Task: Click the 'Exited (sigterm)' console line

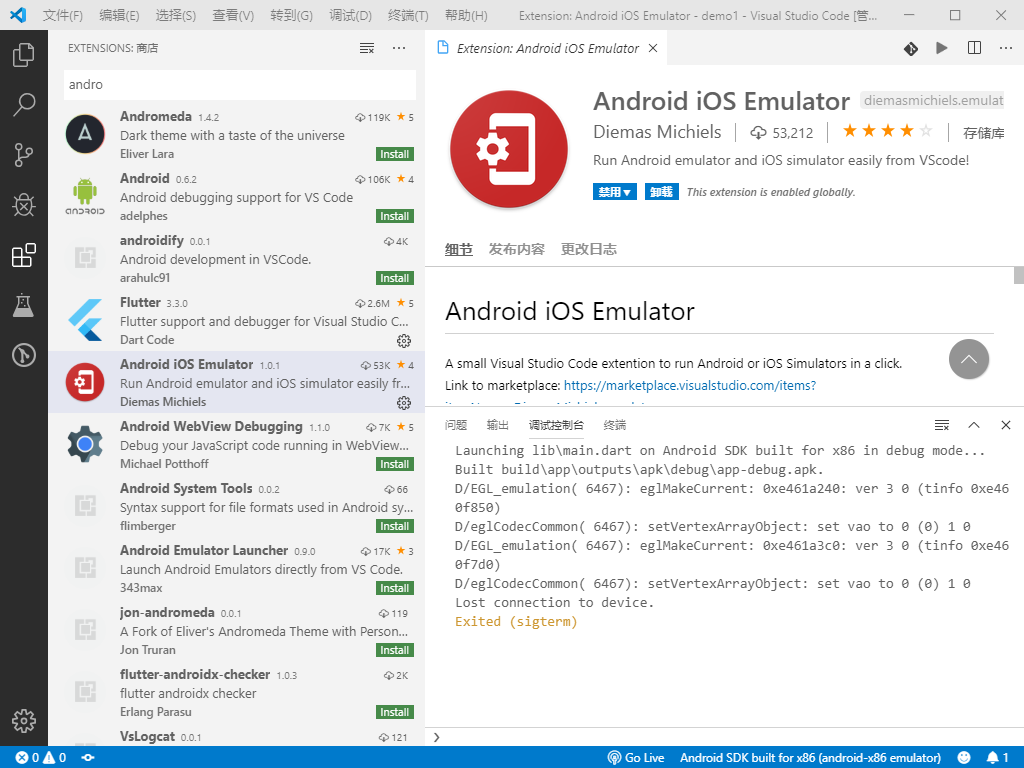Action: [x=516, y=622]
